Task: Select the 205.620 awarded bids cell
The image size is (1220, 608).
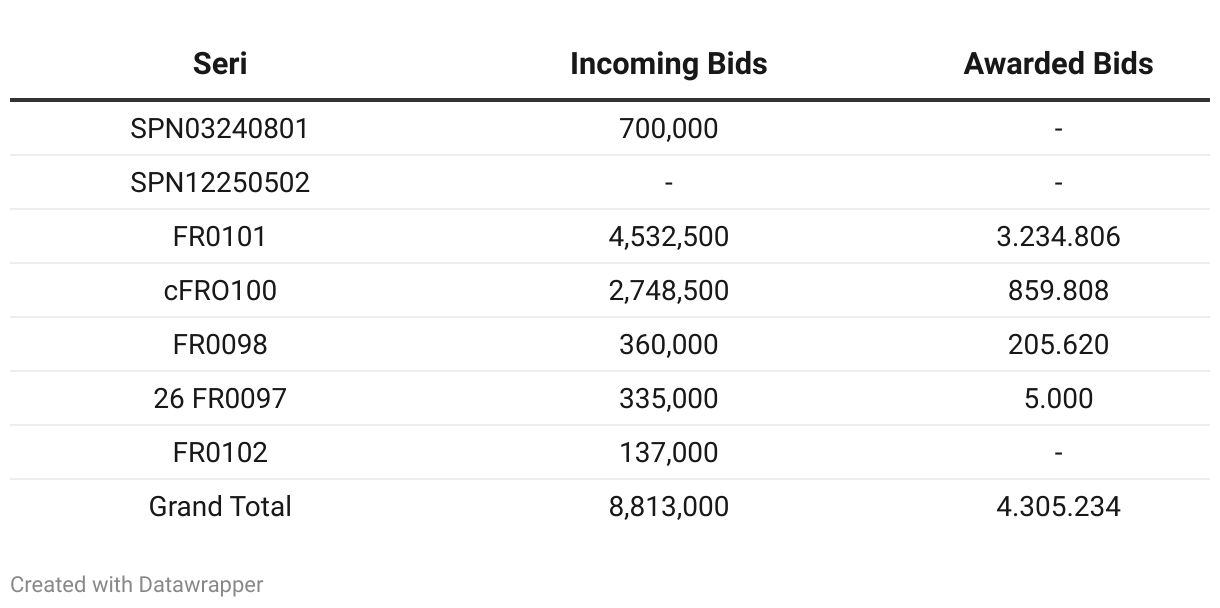Action: (x=1058, y=345)
